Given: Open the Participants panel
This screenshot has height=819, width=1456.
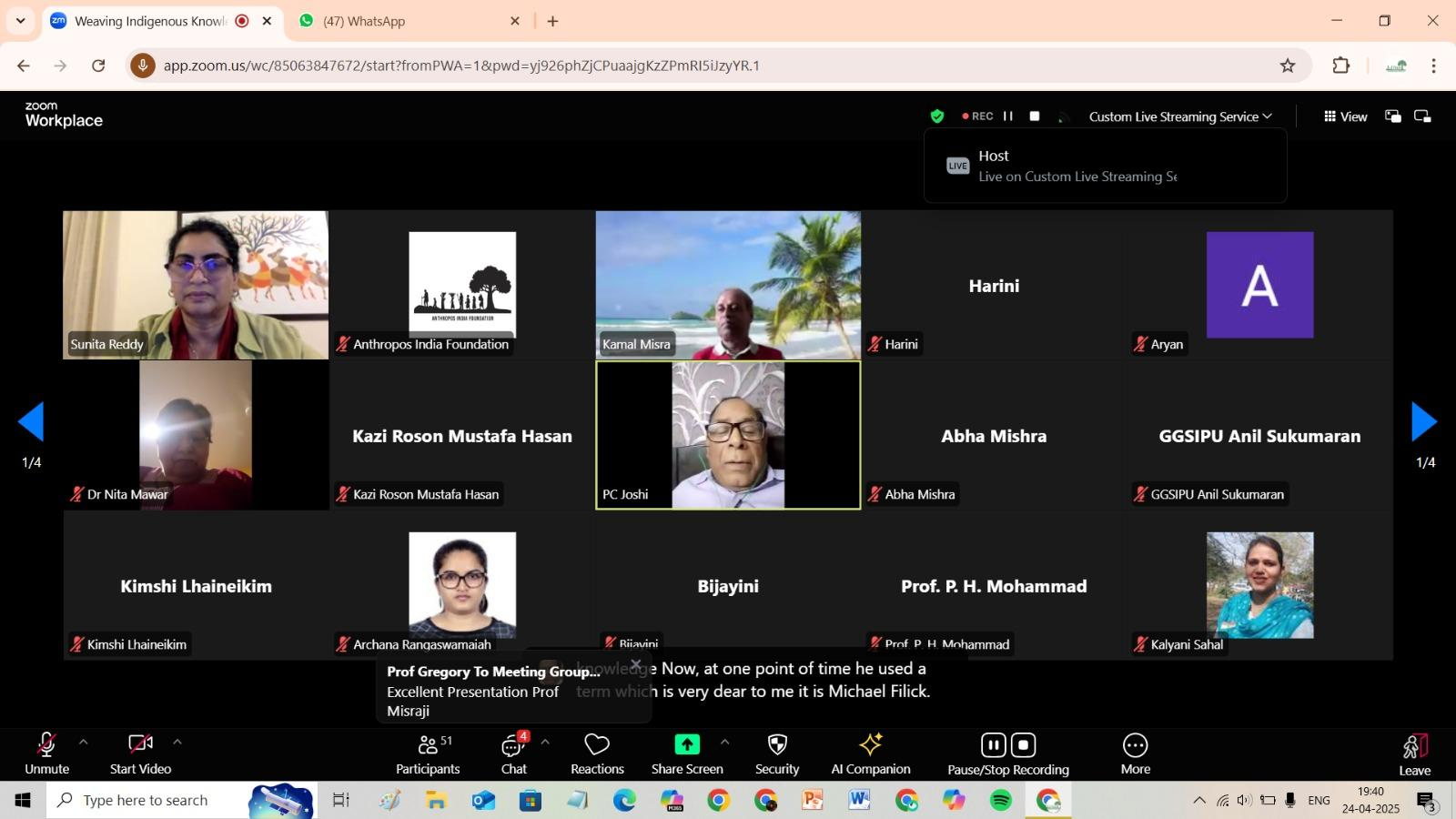Looking at the screenshot, I should point(427,754).
